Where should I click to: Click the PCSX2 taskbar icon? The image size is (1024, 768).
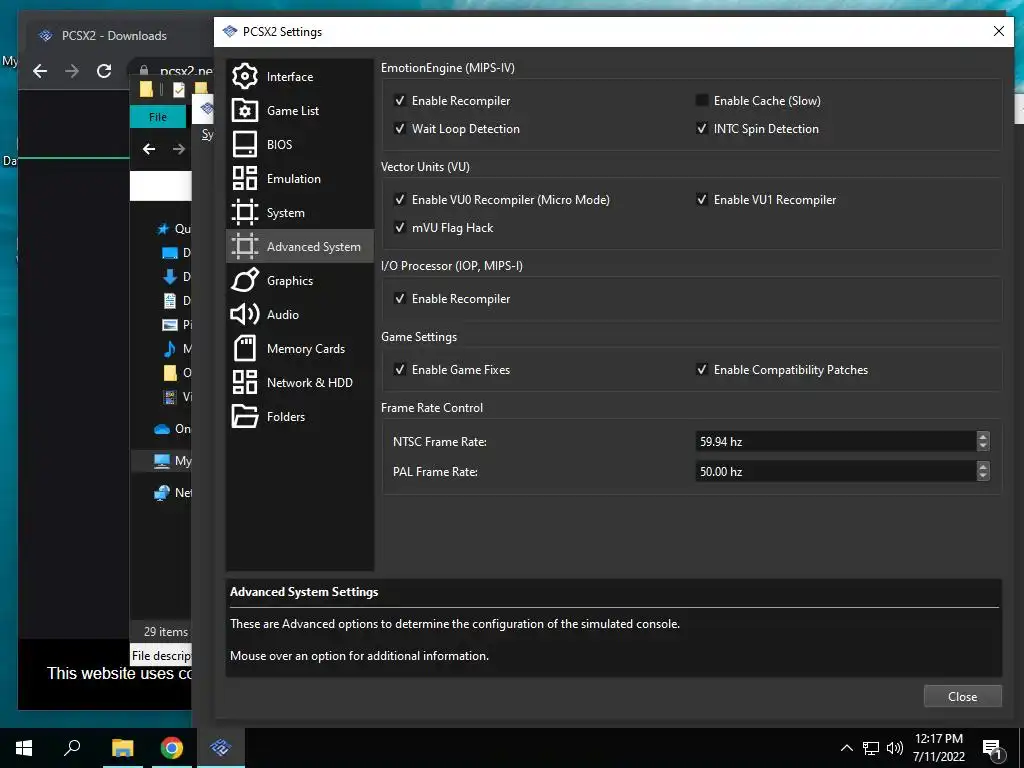tap(221, 748)
